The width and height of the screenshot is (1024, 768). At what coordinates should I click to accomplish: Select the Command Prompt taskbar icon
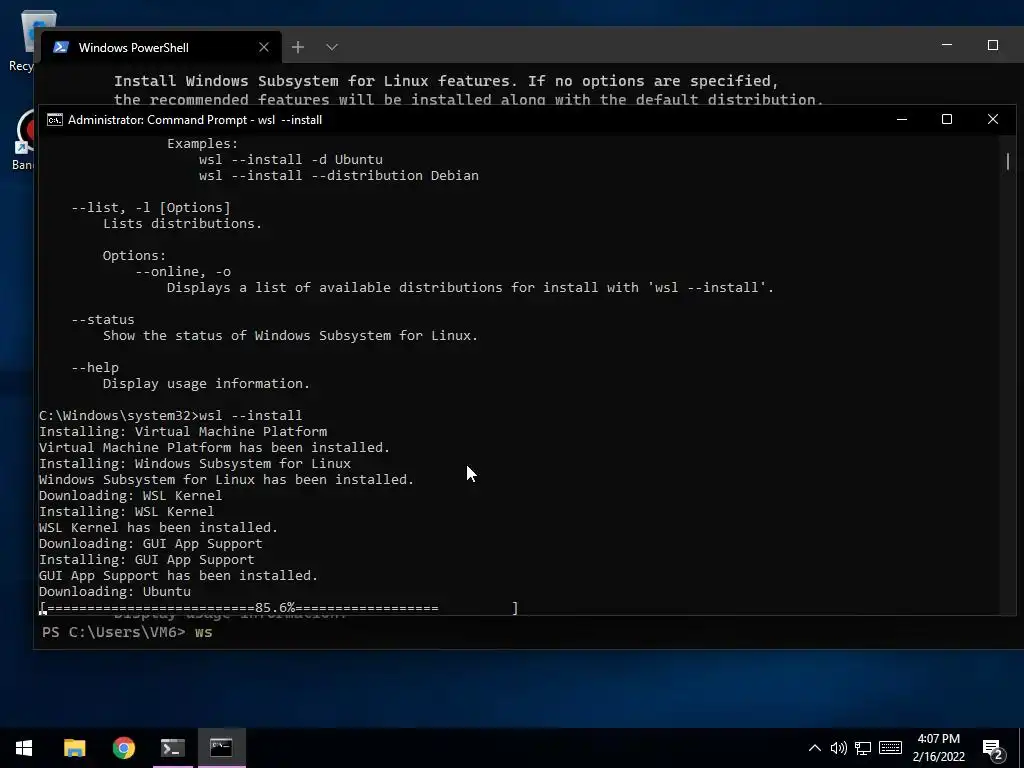pyautogui.click(x=221, y=748)
